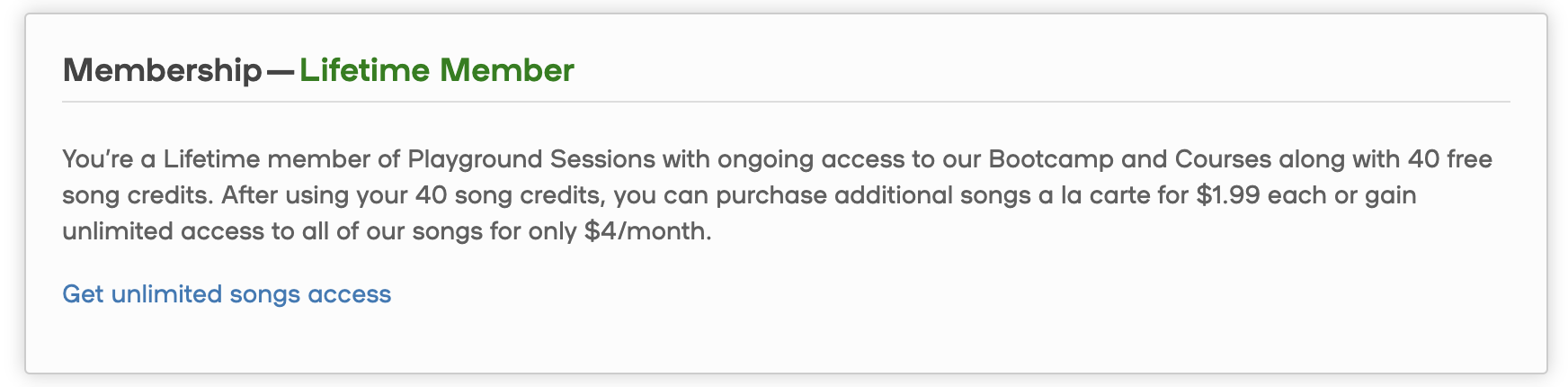Click the word access ending the link
The width and height of the screenshot is (1568, 387).
click(x=350, y=294)
